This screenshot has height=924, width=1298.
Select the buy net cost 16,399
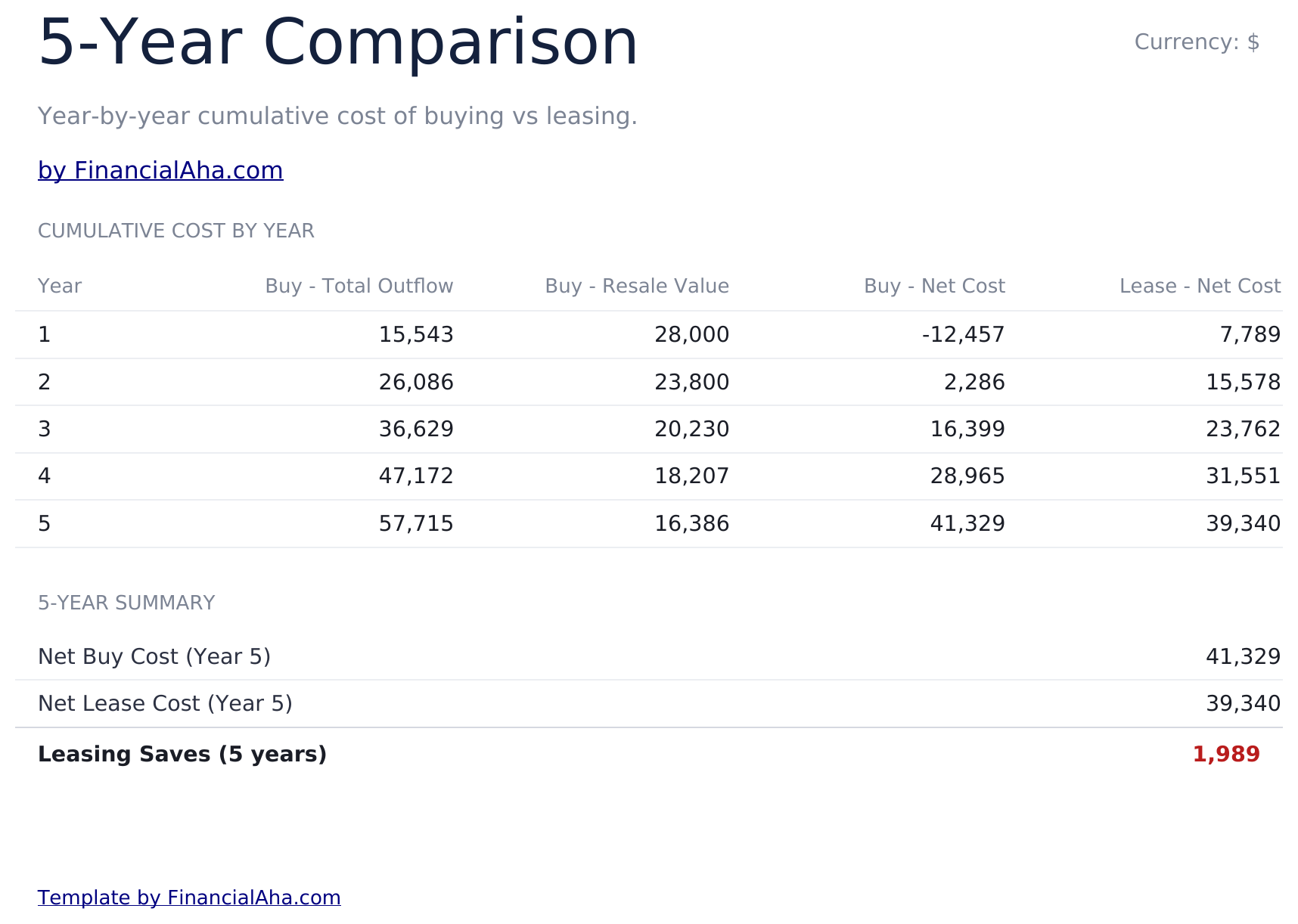pos(967,429)
